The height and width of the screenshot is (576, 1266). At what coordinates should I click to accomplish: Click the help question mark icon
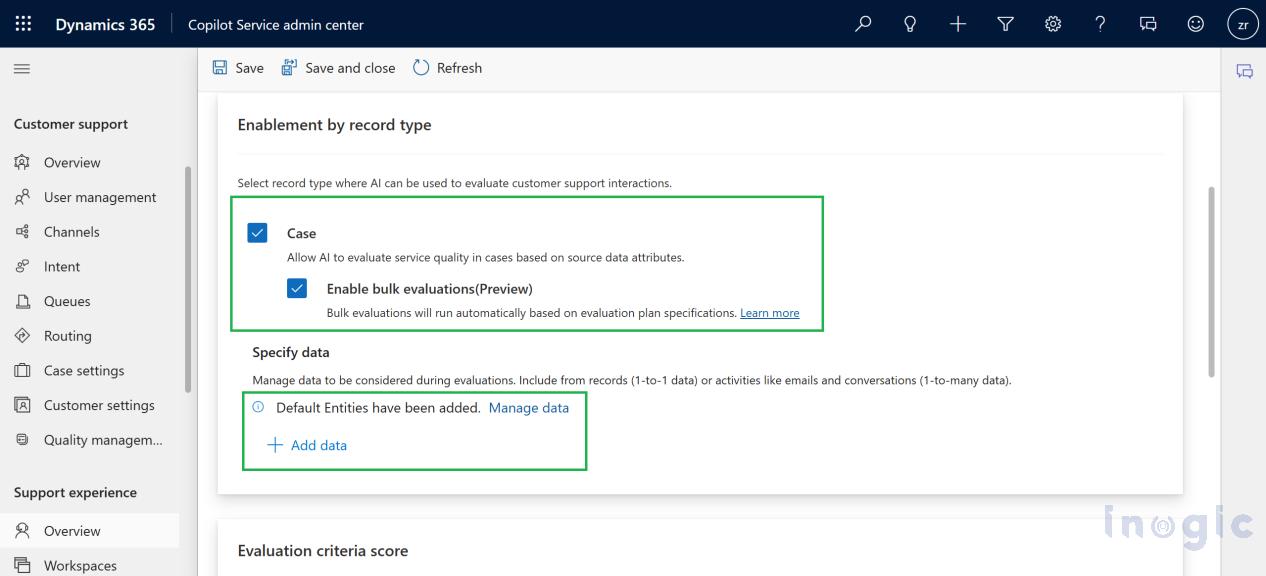point(1100,24)
